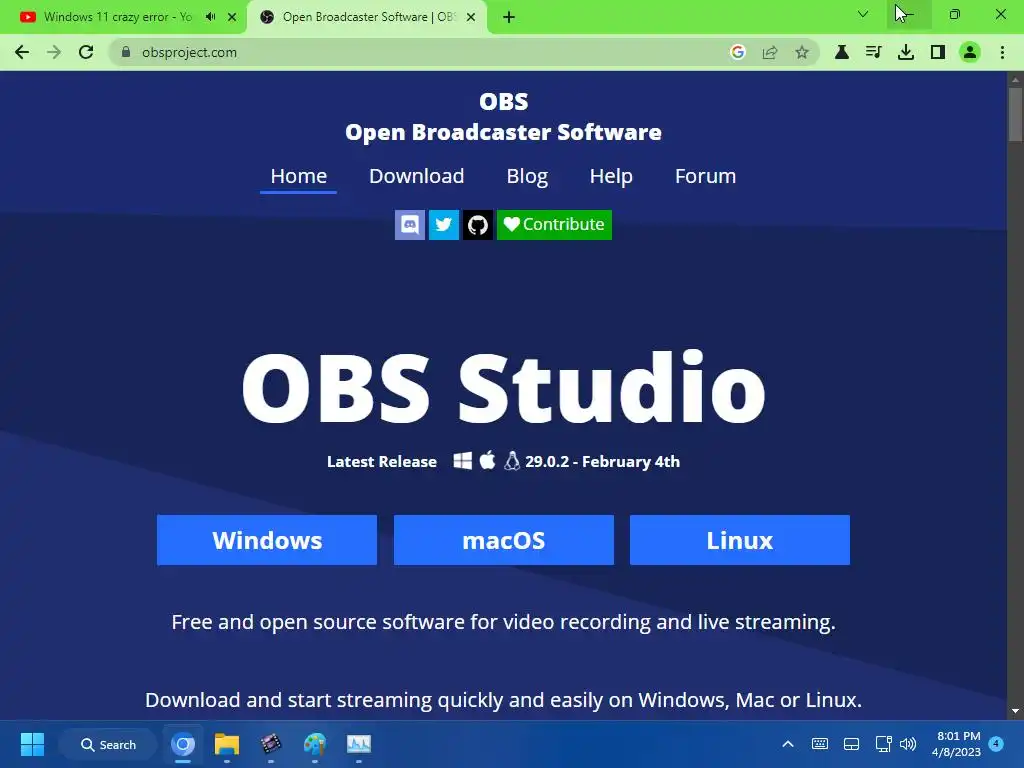This screenshot has height=768, width=1024.
Task: Close the Windows 11 crazy error tab
Action: [232, 17]
